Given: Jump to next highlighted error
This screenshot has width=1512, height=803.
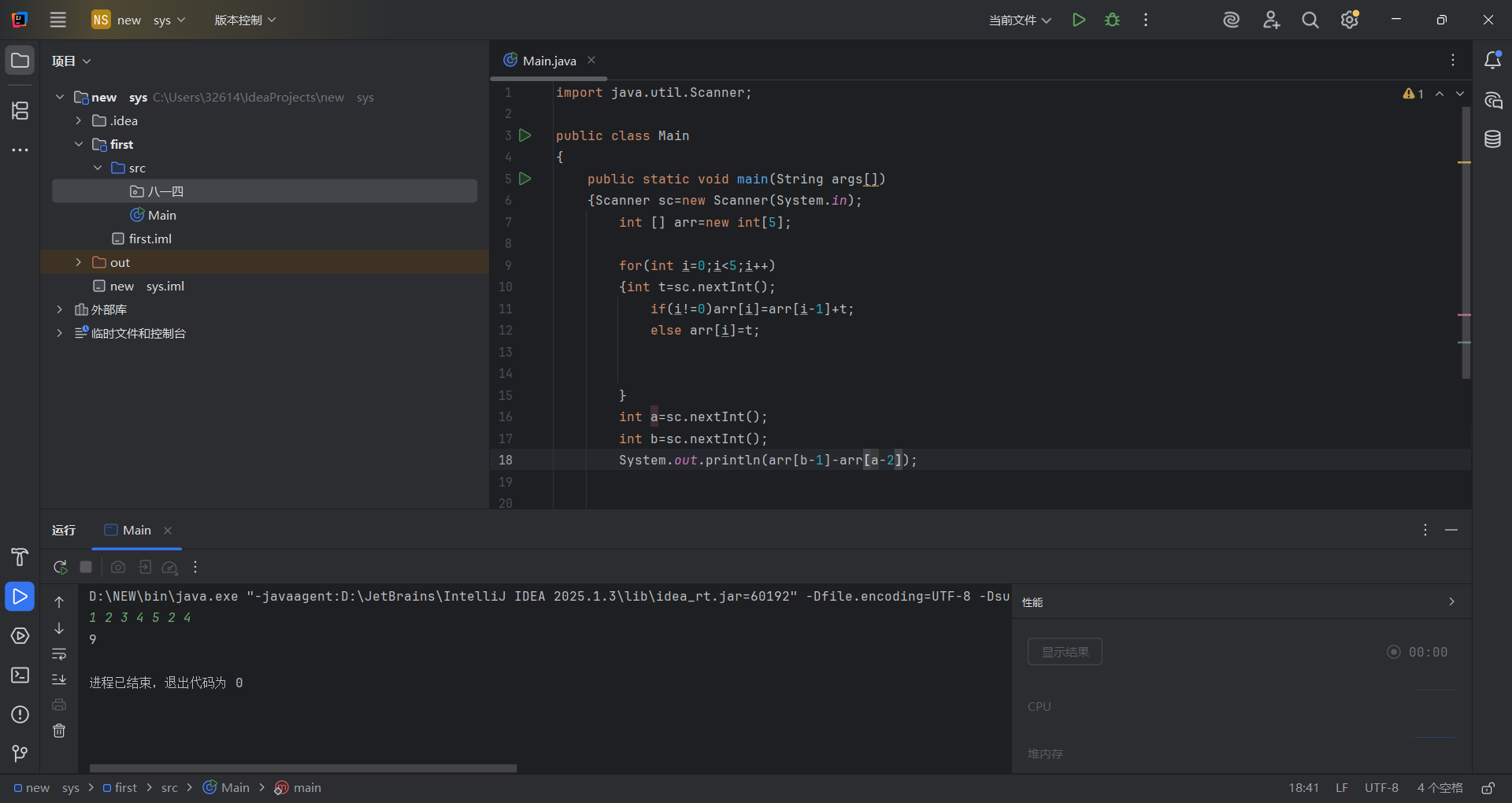Looking at the screenshot, I should (1460, 94).
